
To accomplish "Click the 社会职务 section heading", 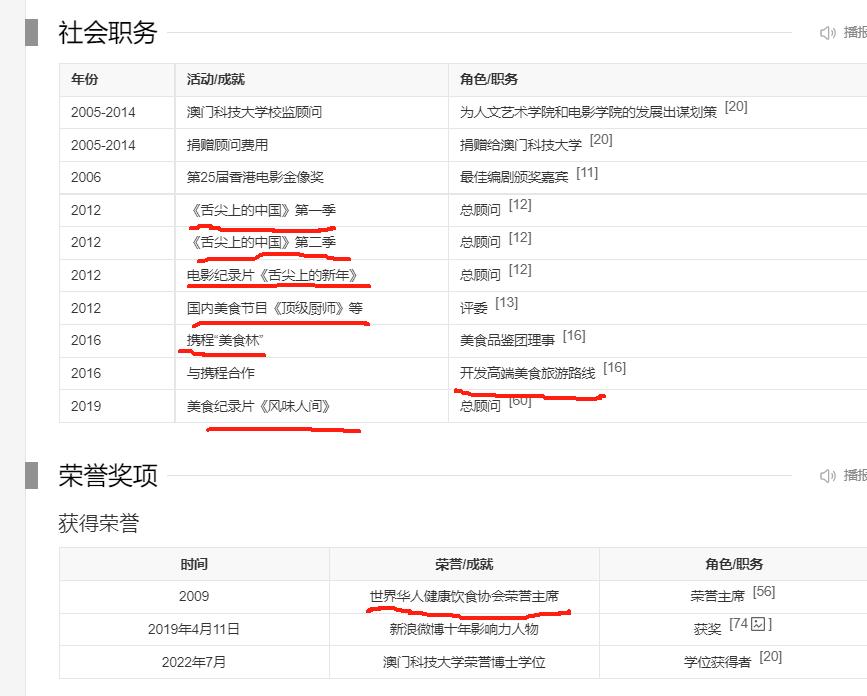I will click(x=108, y=33).
